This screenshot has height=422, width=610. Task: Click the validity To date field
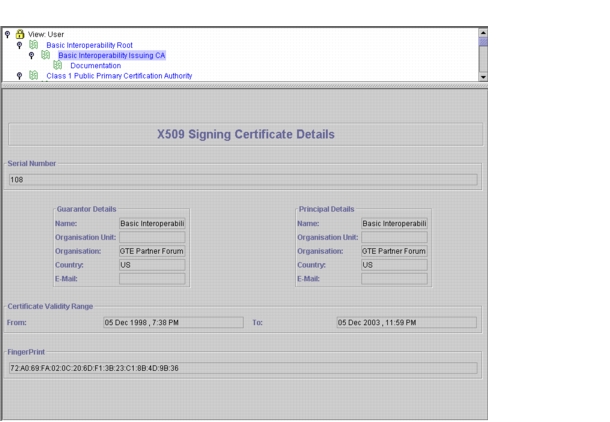tap(407, 322)
